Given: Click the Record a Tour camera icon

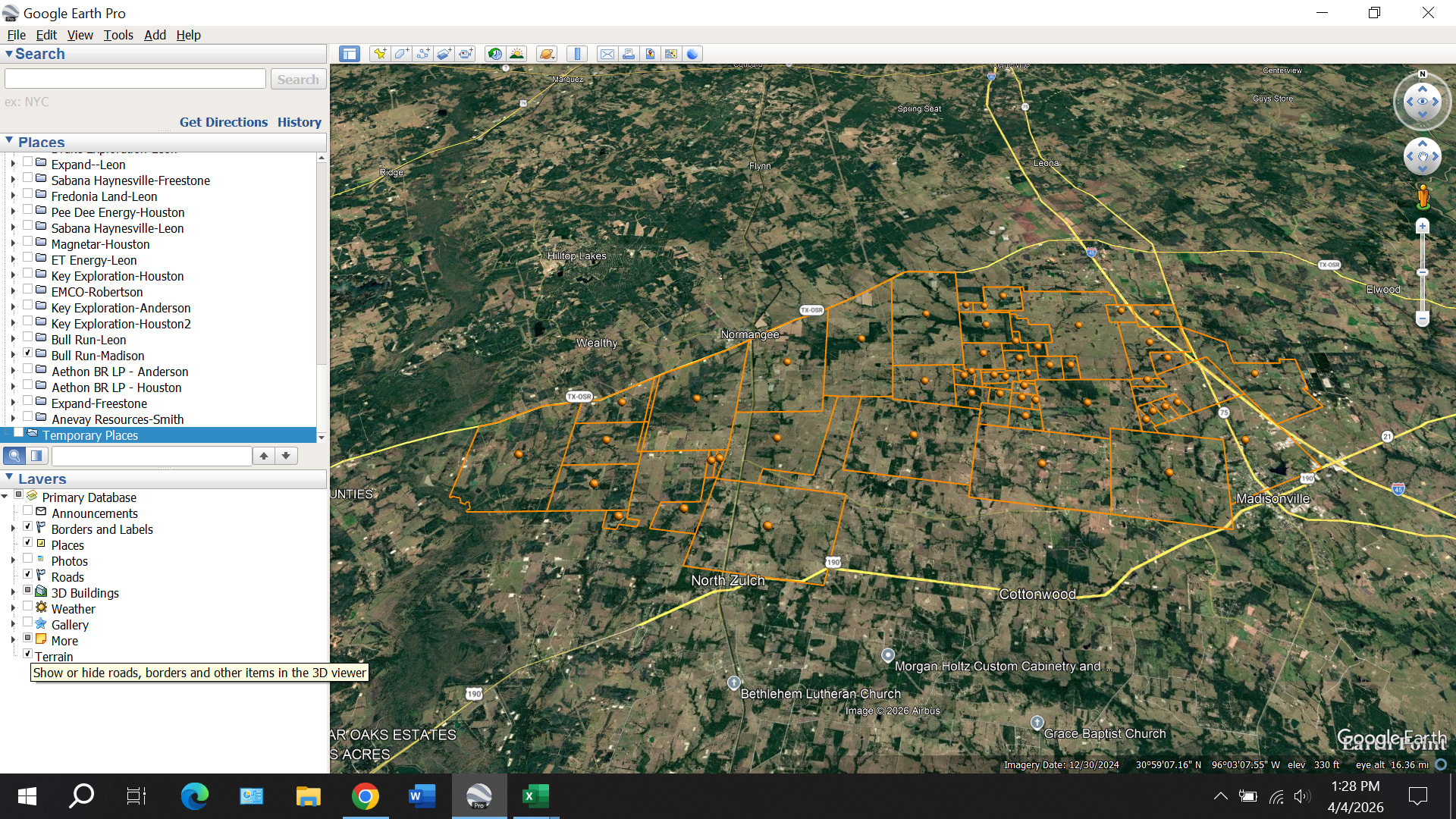Looking at the screenshot, I should coord(466,54).
